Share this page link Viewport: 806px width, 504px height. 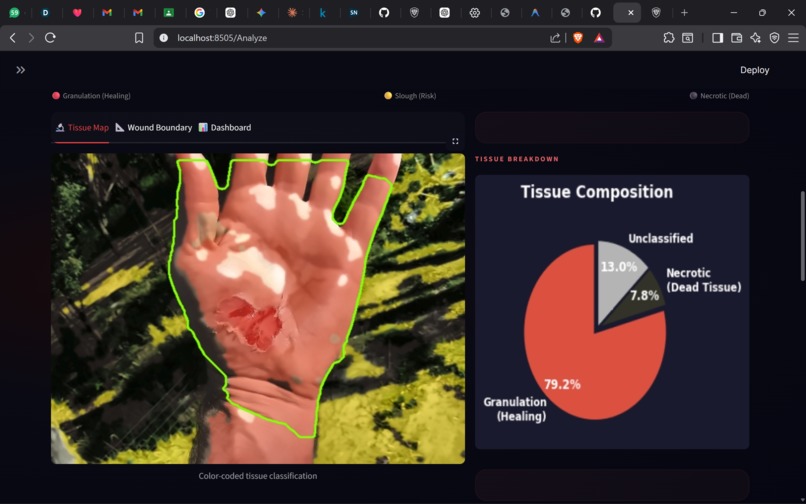[x=555, y=38]
